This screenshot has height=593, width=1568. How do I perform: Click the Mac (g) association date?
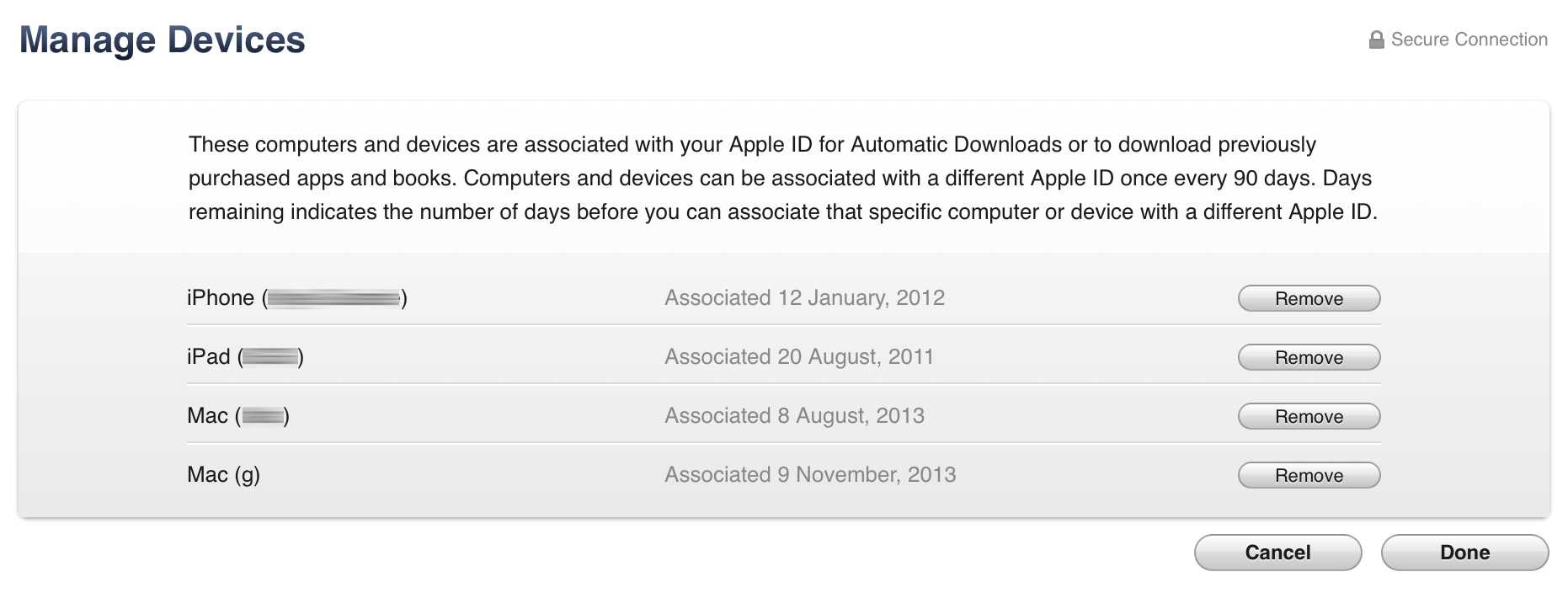coord(810,475)
